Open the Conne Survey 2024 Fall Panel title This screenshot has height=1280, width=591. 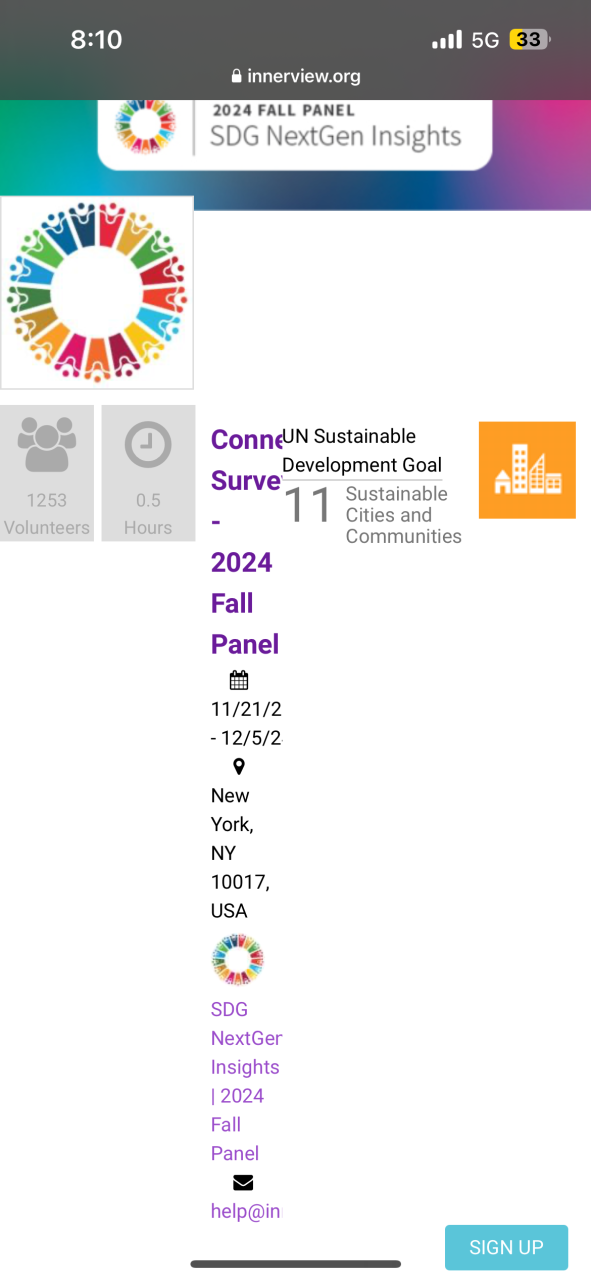pos(246,542)
